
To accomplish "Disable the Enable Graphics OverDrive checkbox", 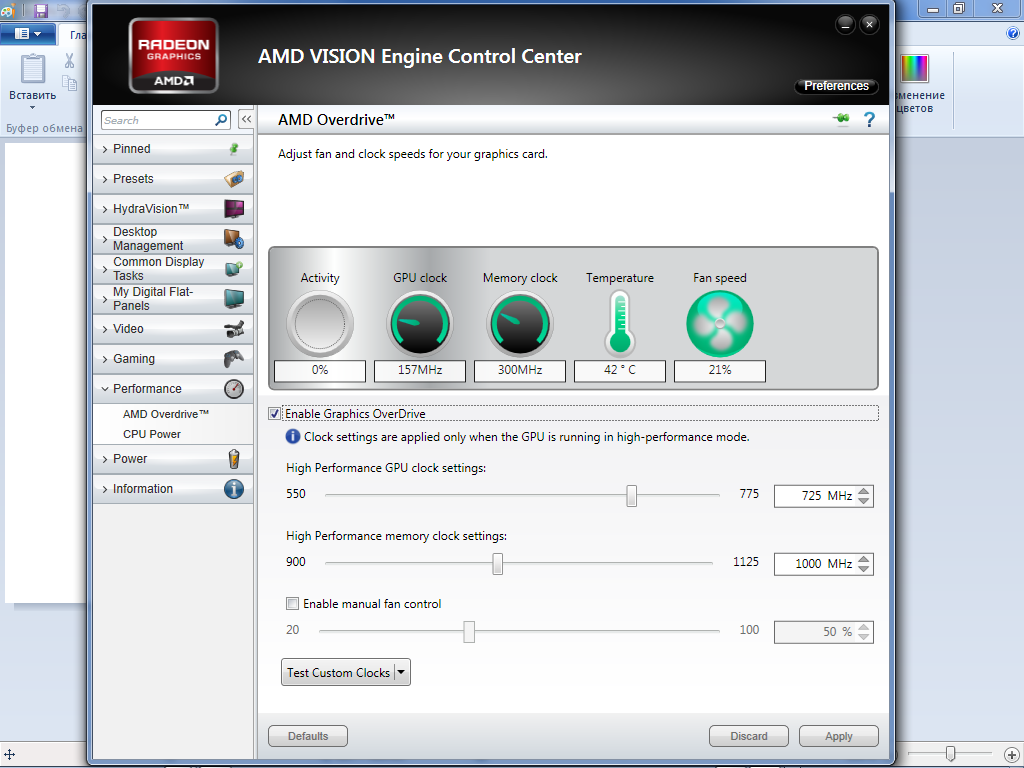I will coord(275,413).
